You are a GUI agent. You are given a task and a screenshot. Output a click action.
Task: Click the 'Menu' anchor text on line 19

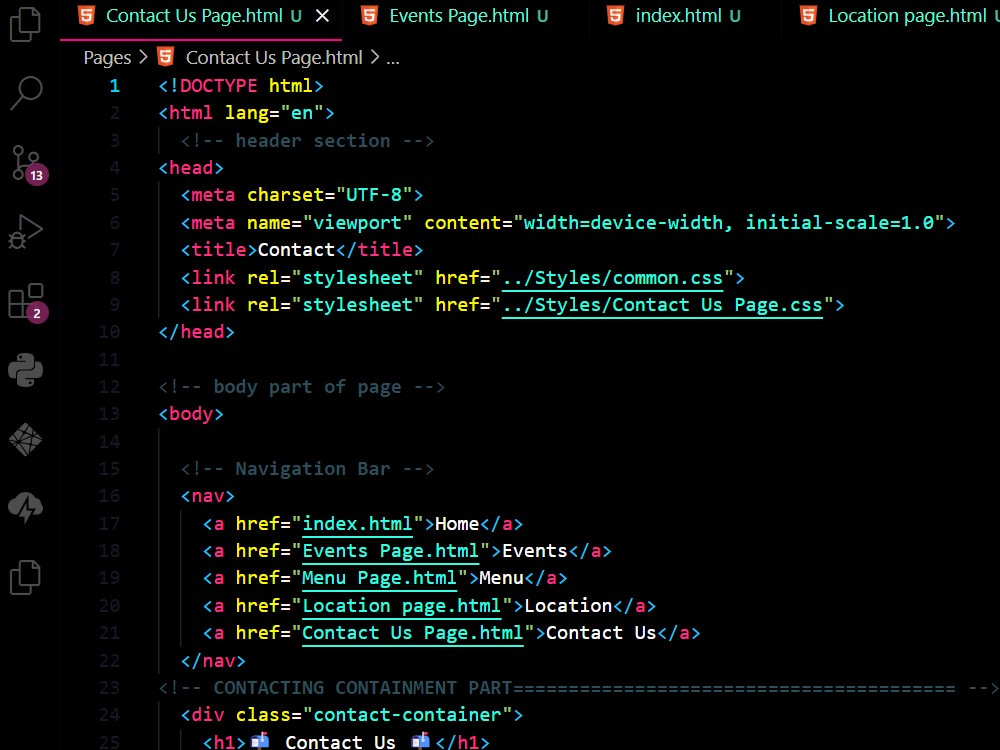[501, 578]
